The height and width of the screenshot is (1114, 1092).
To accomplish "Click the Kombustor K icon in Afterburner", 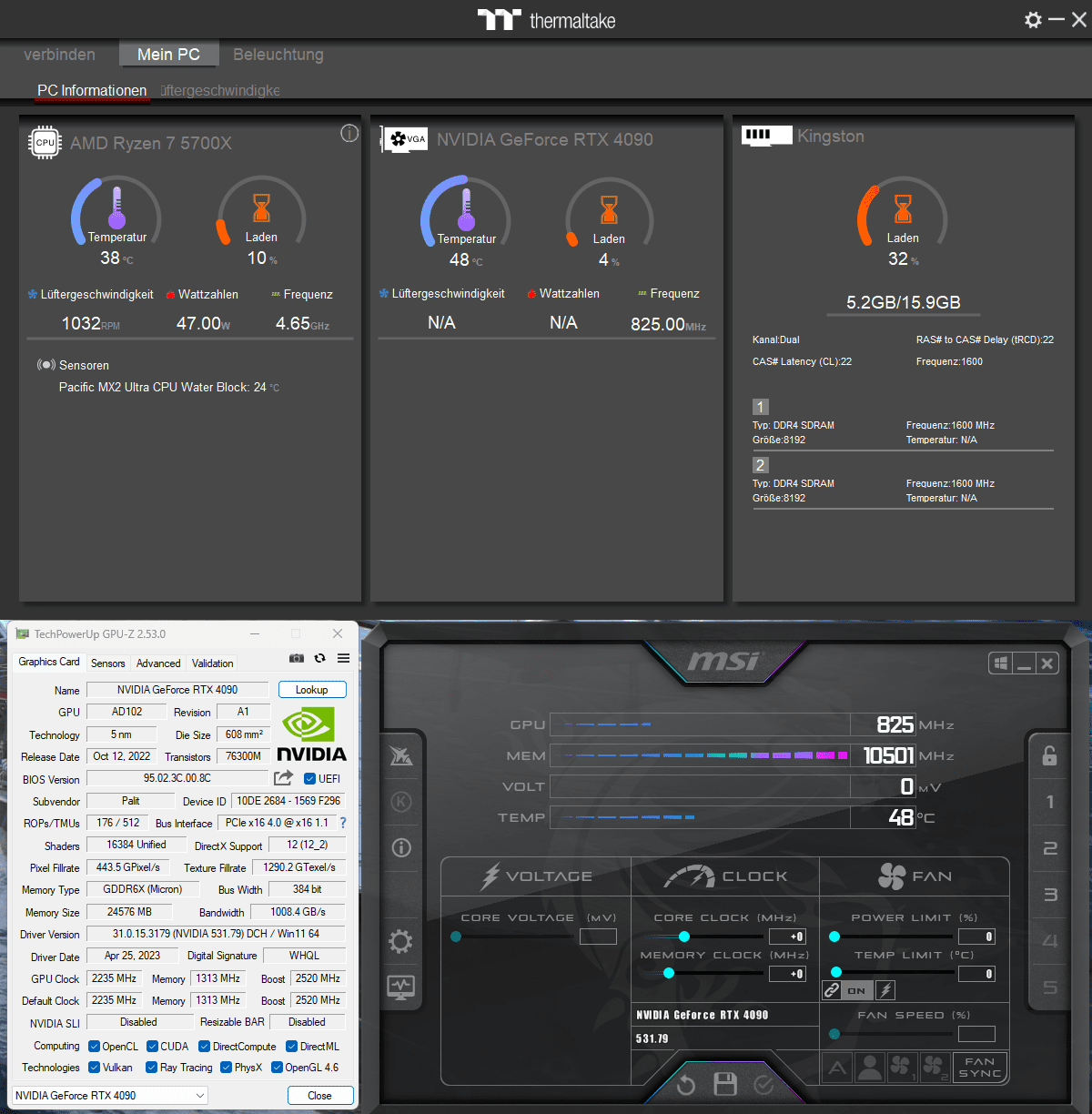I will (x=401, y=802).
